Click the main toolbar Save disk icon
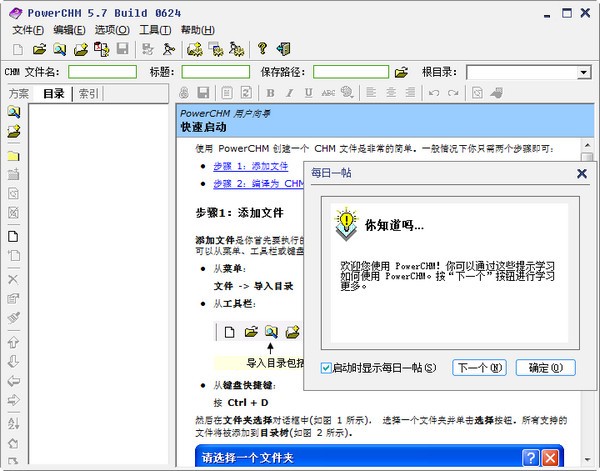Screen dimensions: 600x471 pos(122,49)
